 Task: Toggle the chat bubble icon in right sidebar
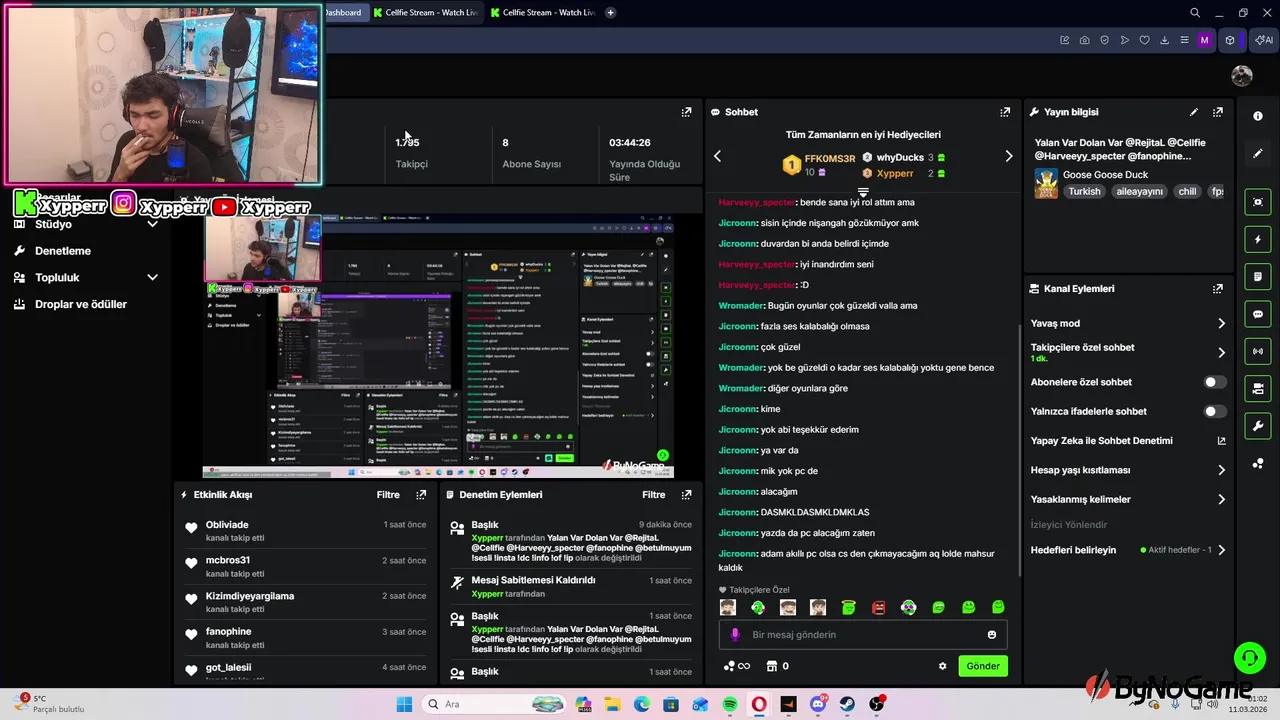pos(1258,314)
